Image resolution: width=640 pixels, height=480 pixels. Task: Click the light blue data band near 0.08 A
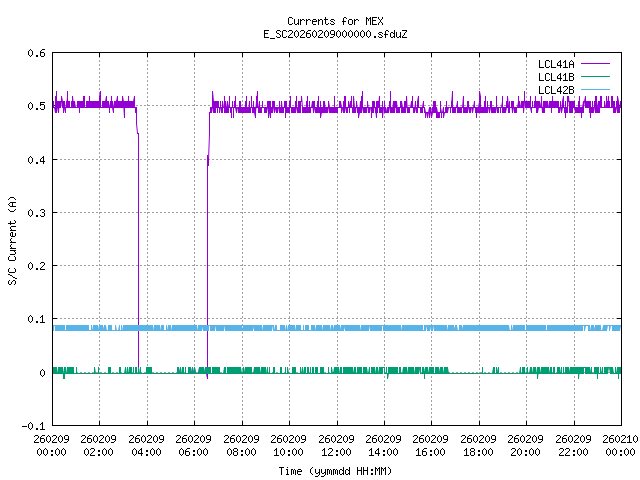tap(334, 328)
